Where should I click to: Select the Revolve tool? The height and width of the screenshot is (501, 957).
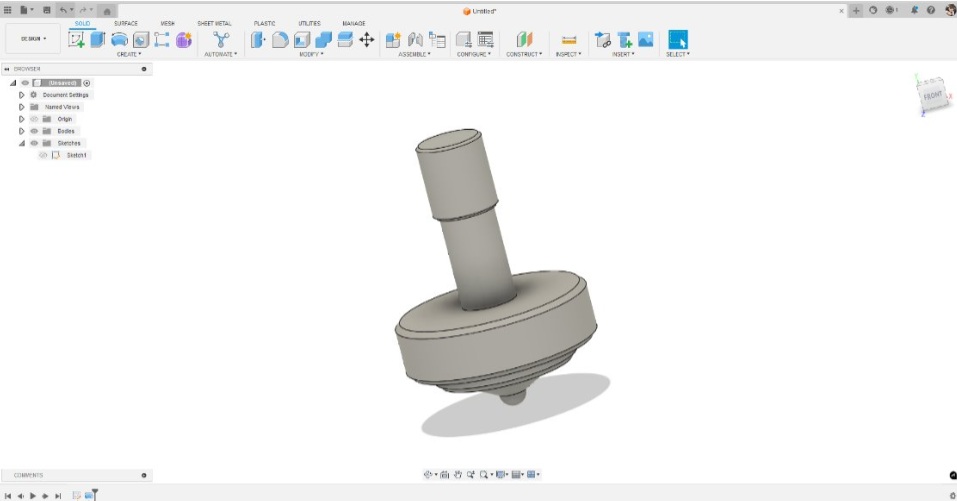pyautogui.click(x=119, y=40)
